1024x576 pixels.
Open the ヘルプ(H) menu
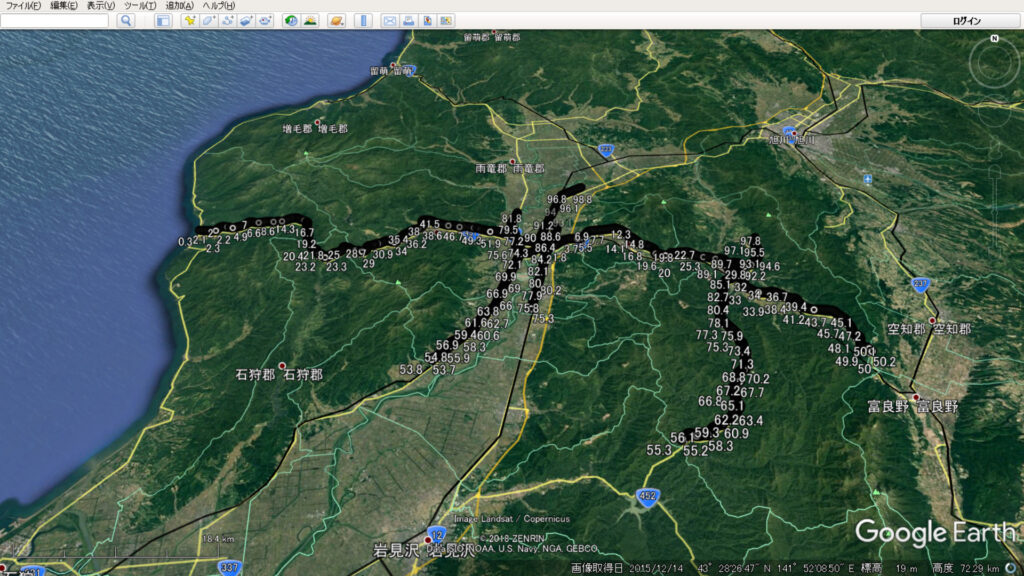pyautogui.click(x=218, y=5)
